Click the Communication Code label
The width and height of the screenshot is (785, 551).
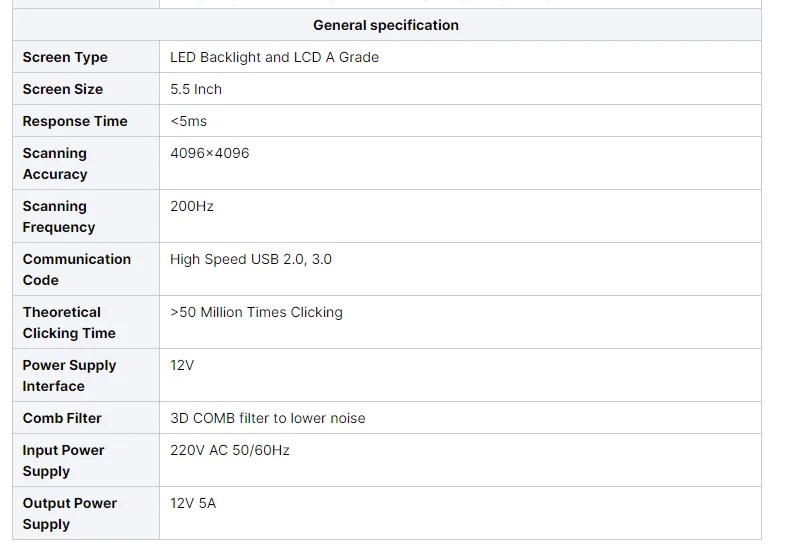pos(77,269)
